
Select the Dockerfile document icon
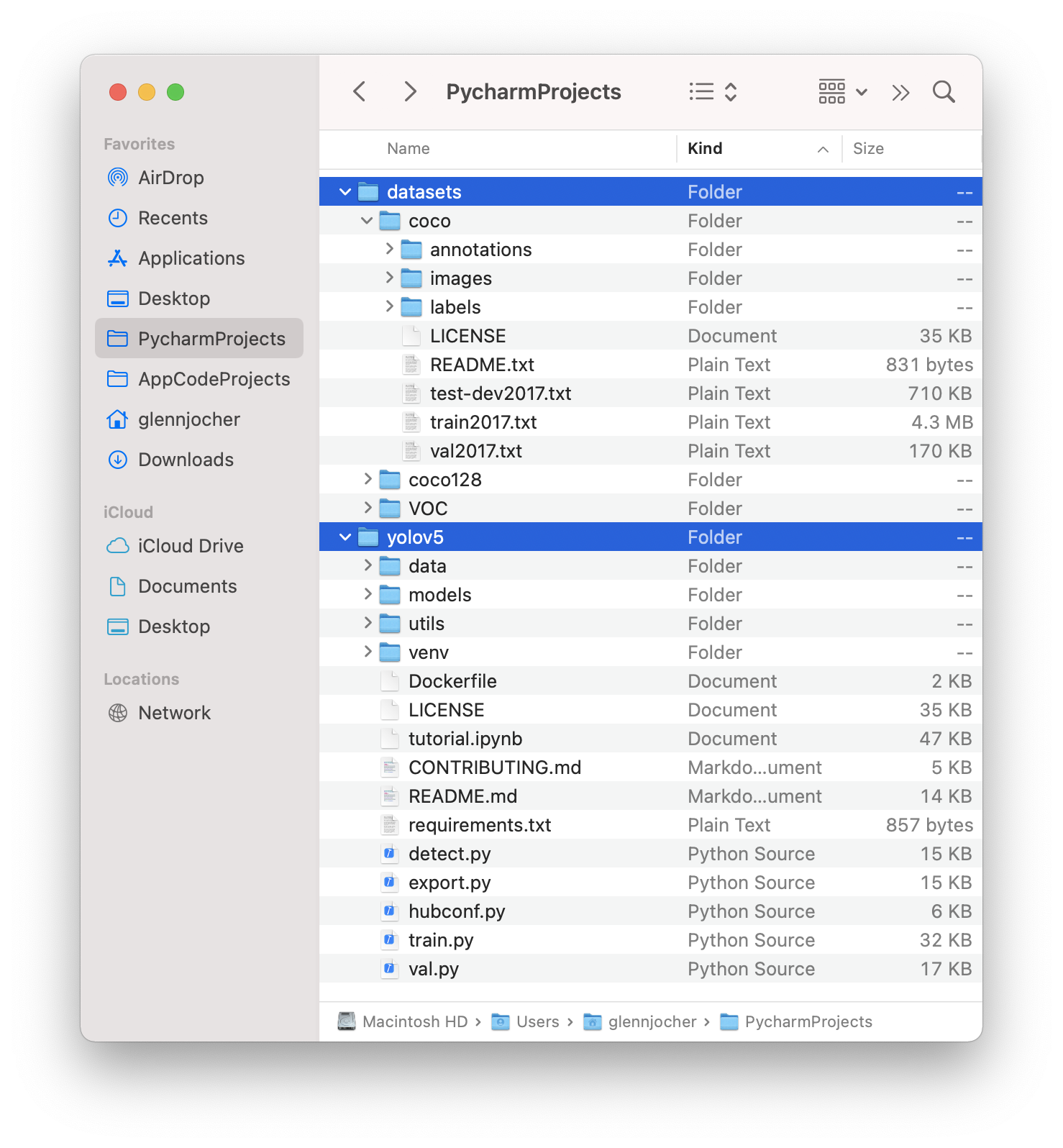389,681
